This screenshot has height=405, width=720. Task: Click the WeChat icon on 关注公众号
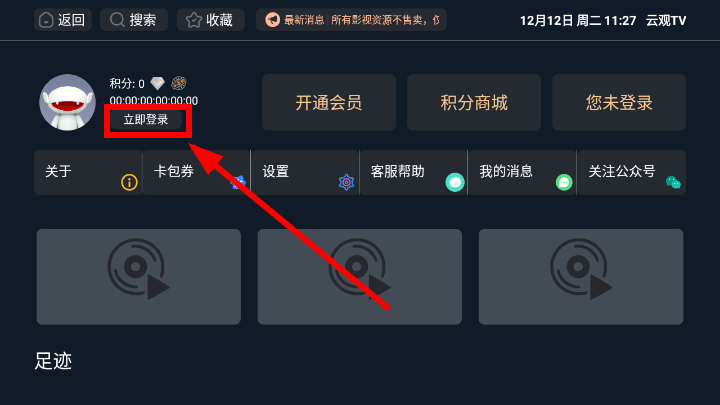point(673,182)
